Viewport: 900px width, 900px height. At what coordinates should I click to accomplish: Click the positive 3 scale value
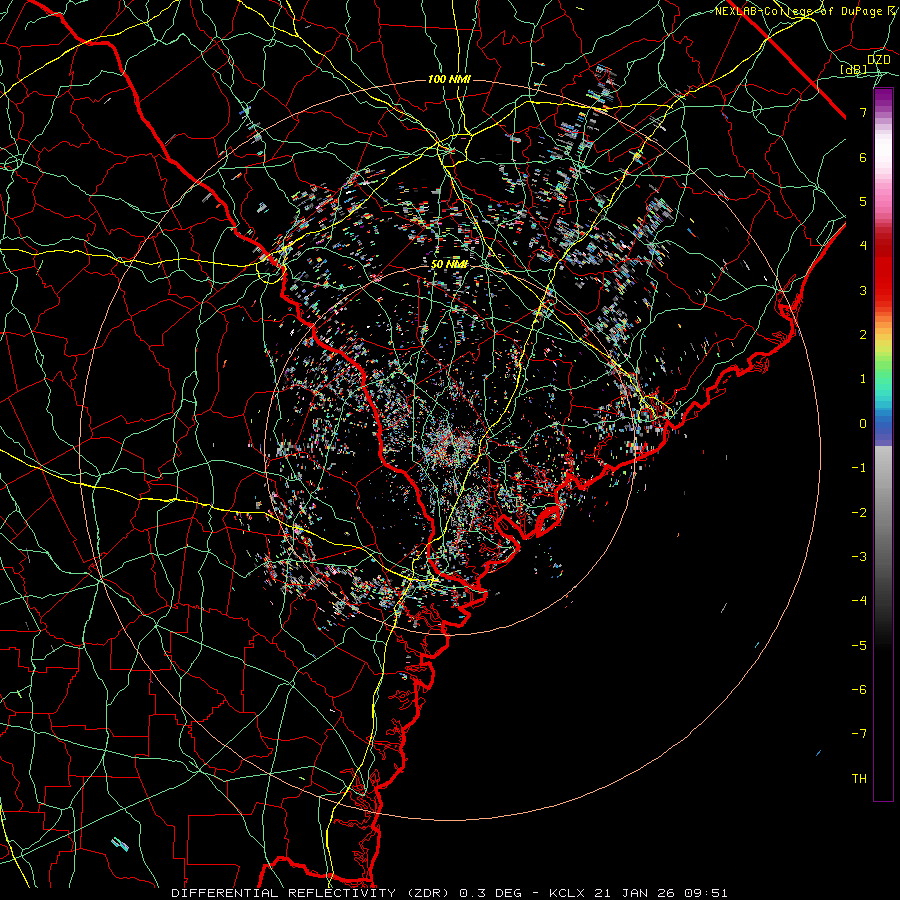(x=863, y=290)
